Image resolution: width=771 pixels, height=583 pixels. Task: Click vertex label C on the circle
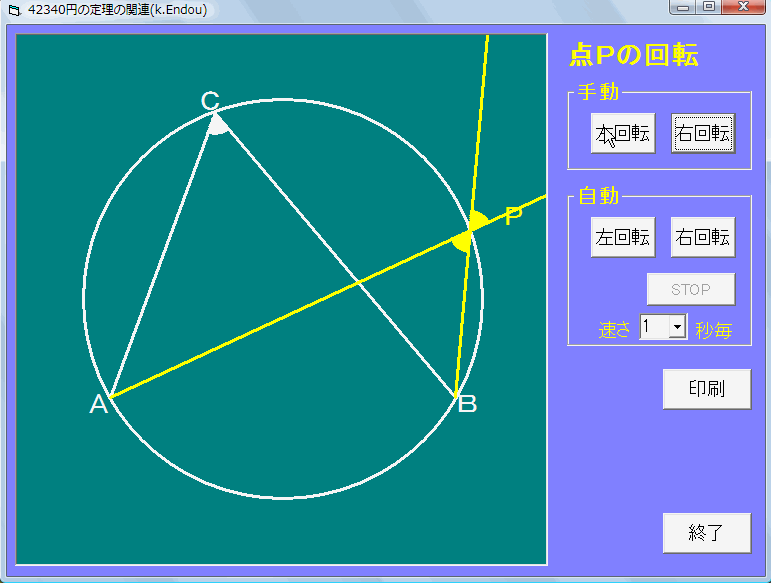[210, 101]
